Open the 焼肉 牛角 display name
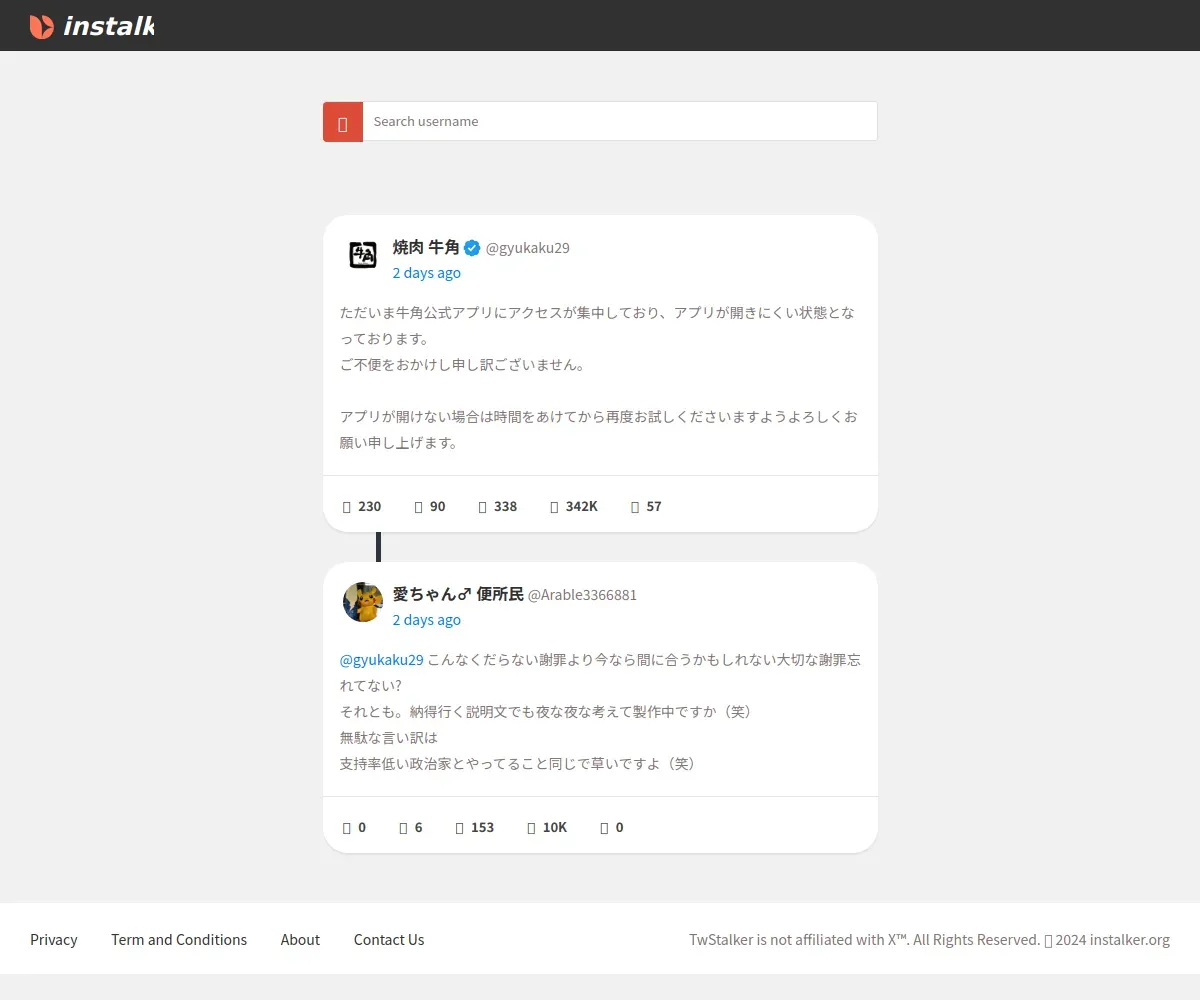The width and height of the screenshot is (1200, 1000). tap(426, 248)
